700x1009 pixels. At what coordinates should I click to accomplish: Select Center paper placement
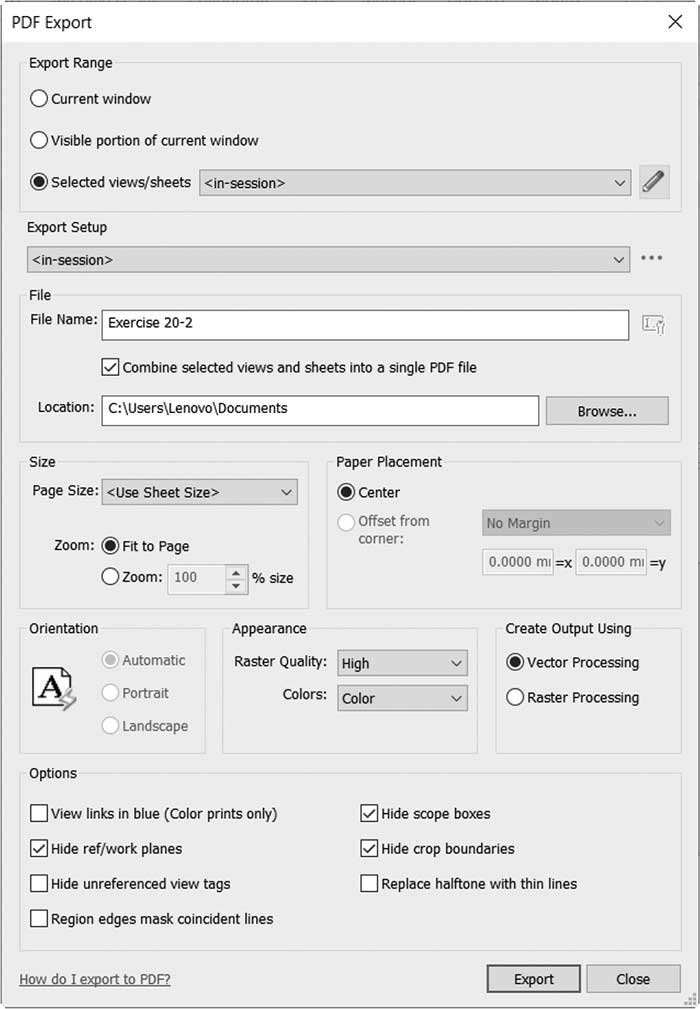[x=346, y=492]
